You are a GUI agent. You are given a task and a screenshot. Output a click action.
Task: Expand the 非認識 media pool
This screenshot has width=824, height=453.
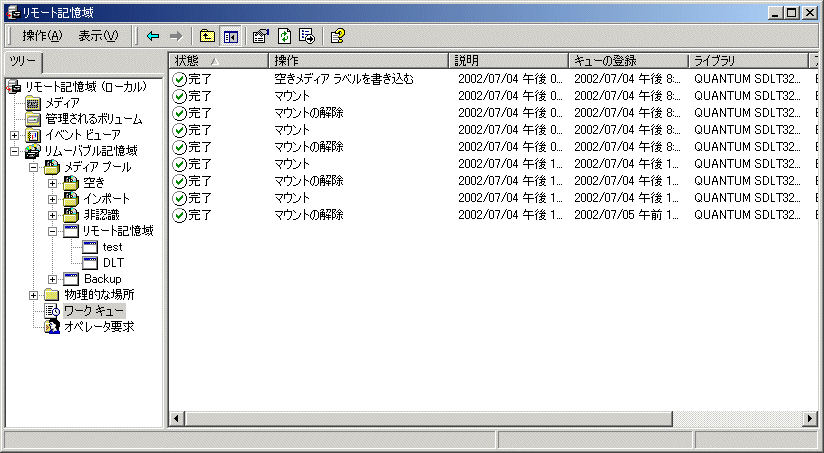tap(53, 215)
